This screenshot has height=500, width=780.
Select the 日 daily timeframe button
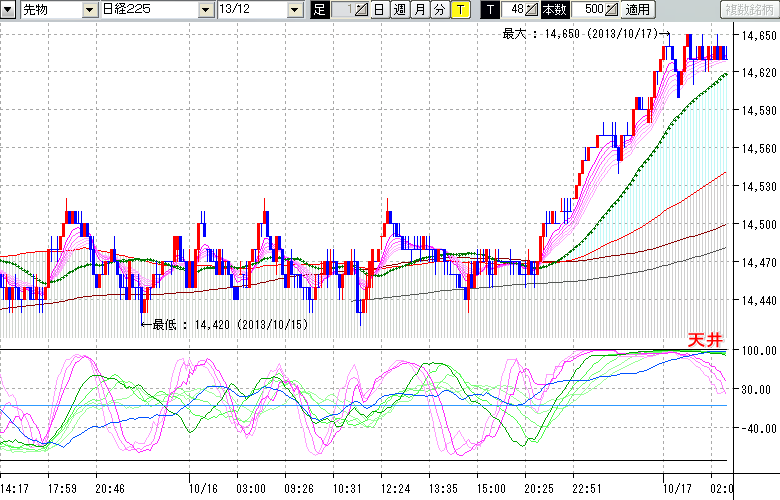(x=379, y=10)
